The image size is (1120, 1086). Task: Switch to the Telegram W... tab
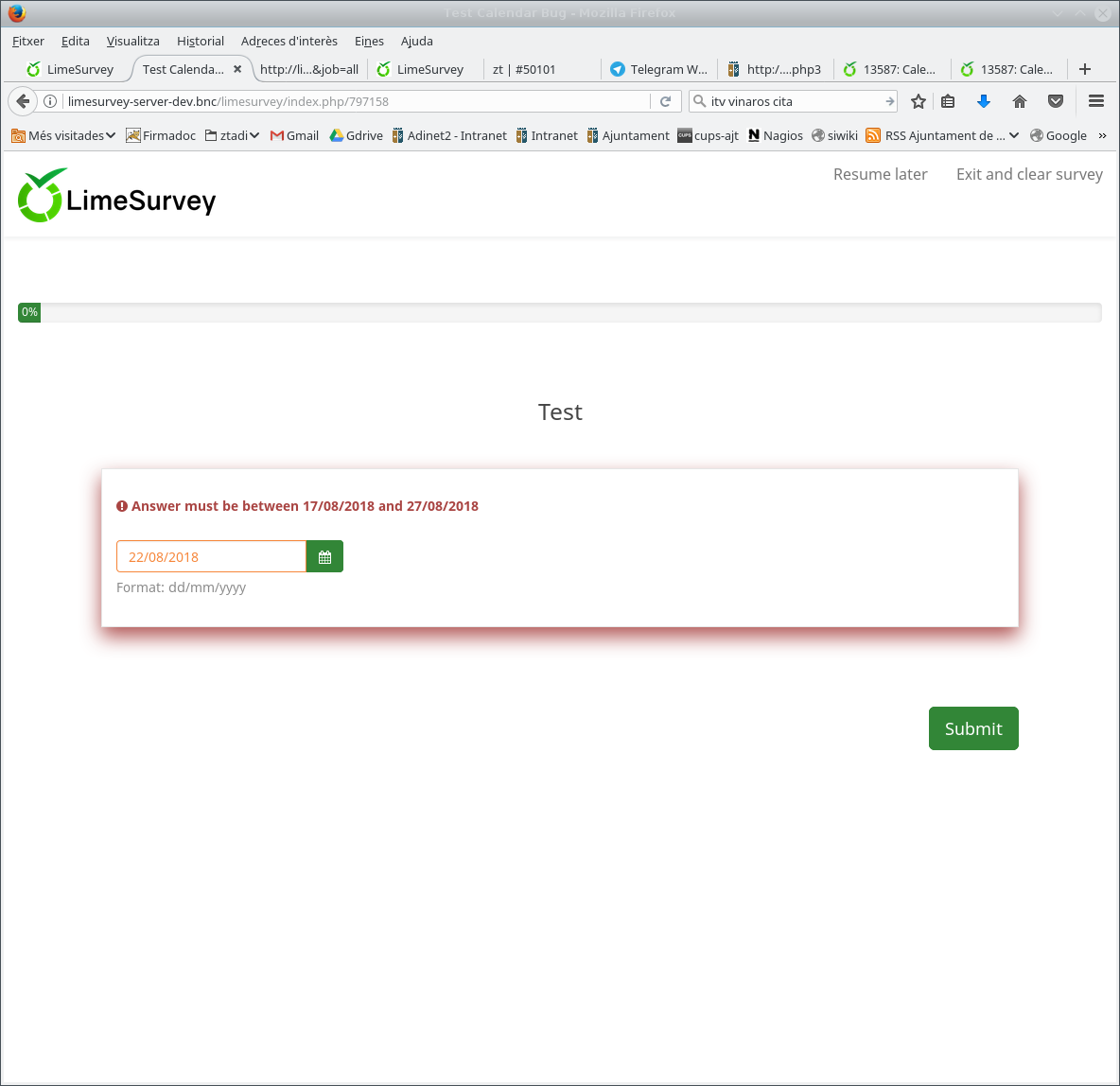click(658, 69)
